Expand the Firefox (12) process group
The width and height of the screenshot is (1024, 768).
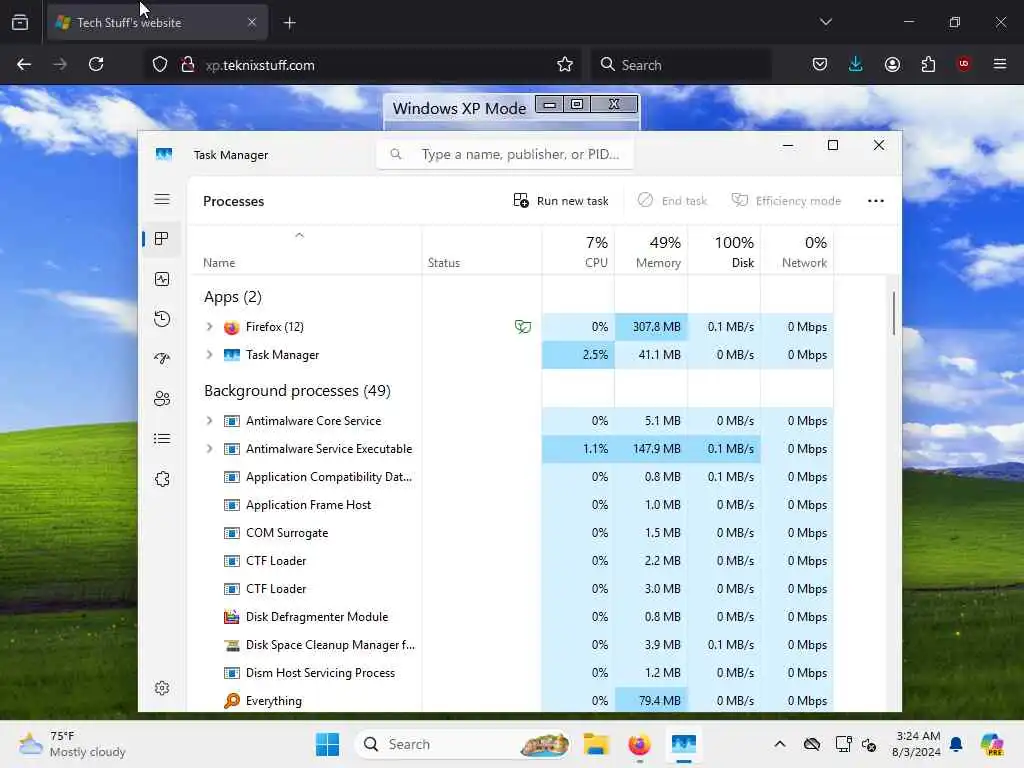coord(209,327)
